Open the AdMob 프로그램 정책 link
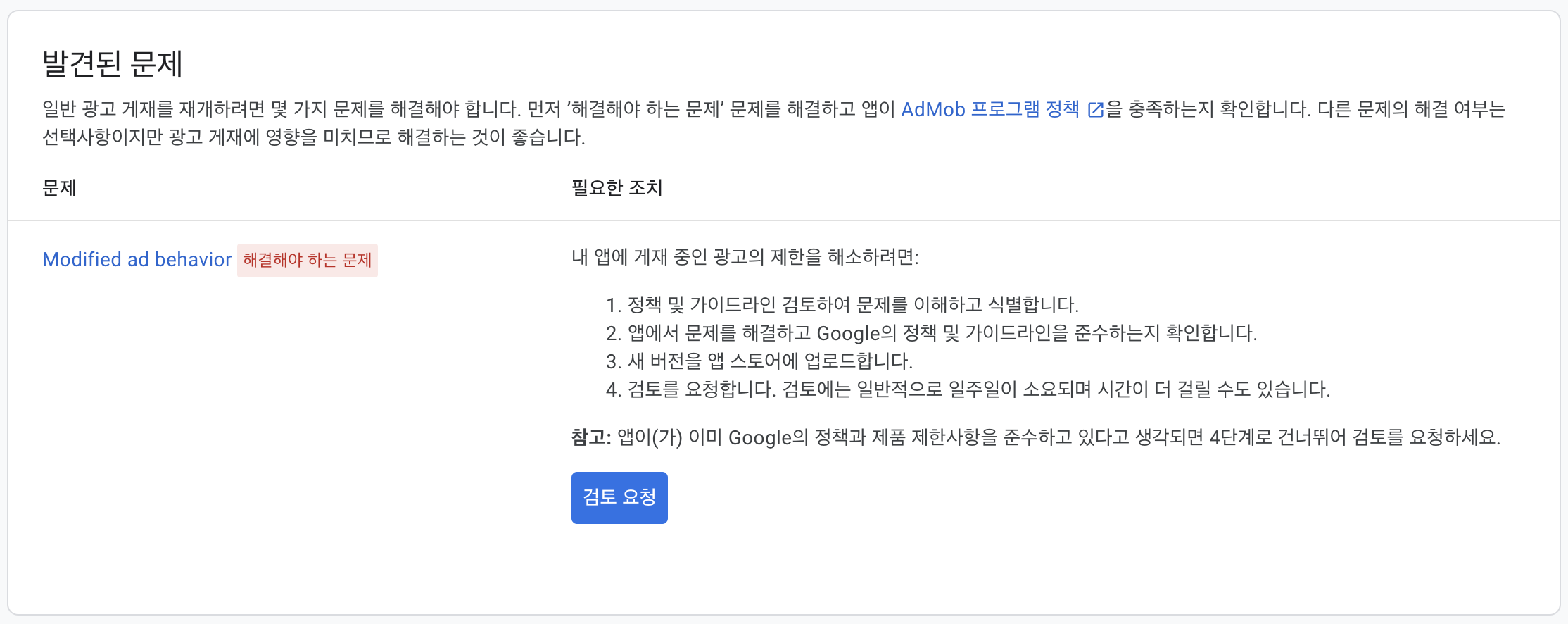Screen dimensions: 1568x624 990,110
